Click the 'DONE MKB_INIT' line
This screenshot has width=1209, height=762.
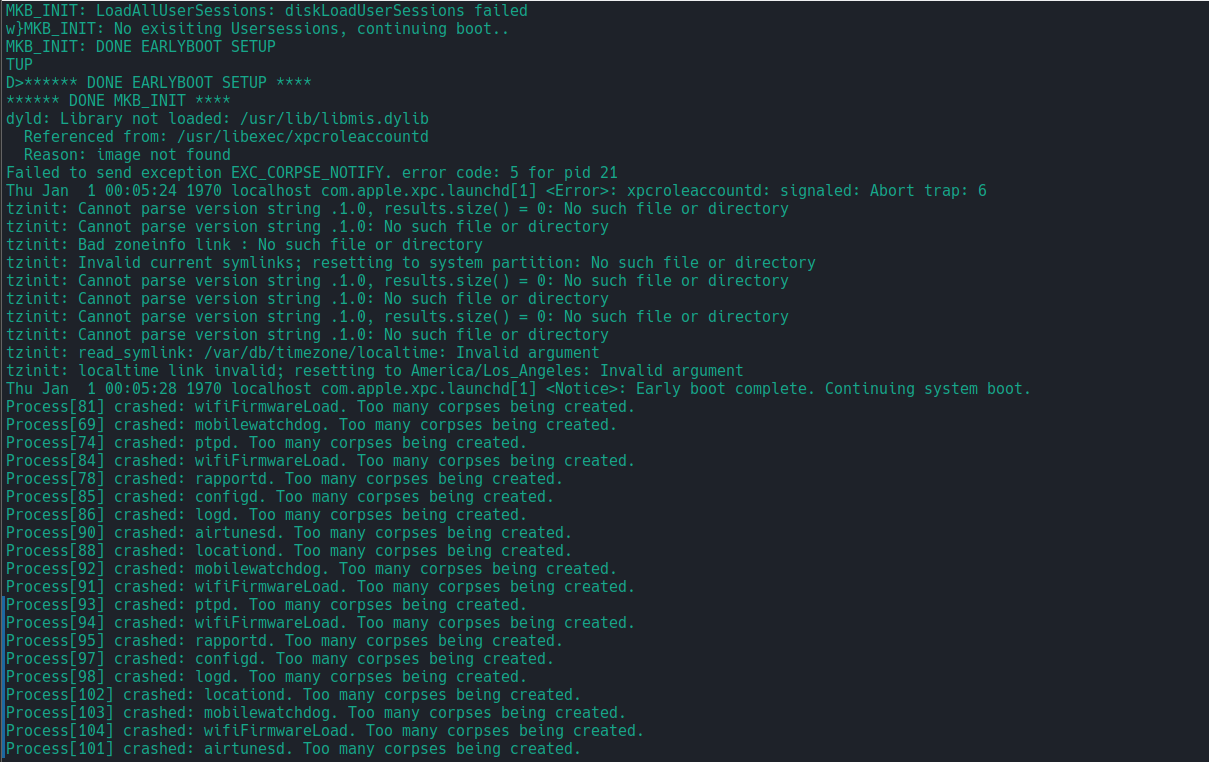coord(118,101)
